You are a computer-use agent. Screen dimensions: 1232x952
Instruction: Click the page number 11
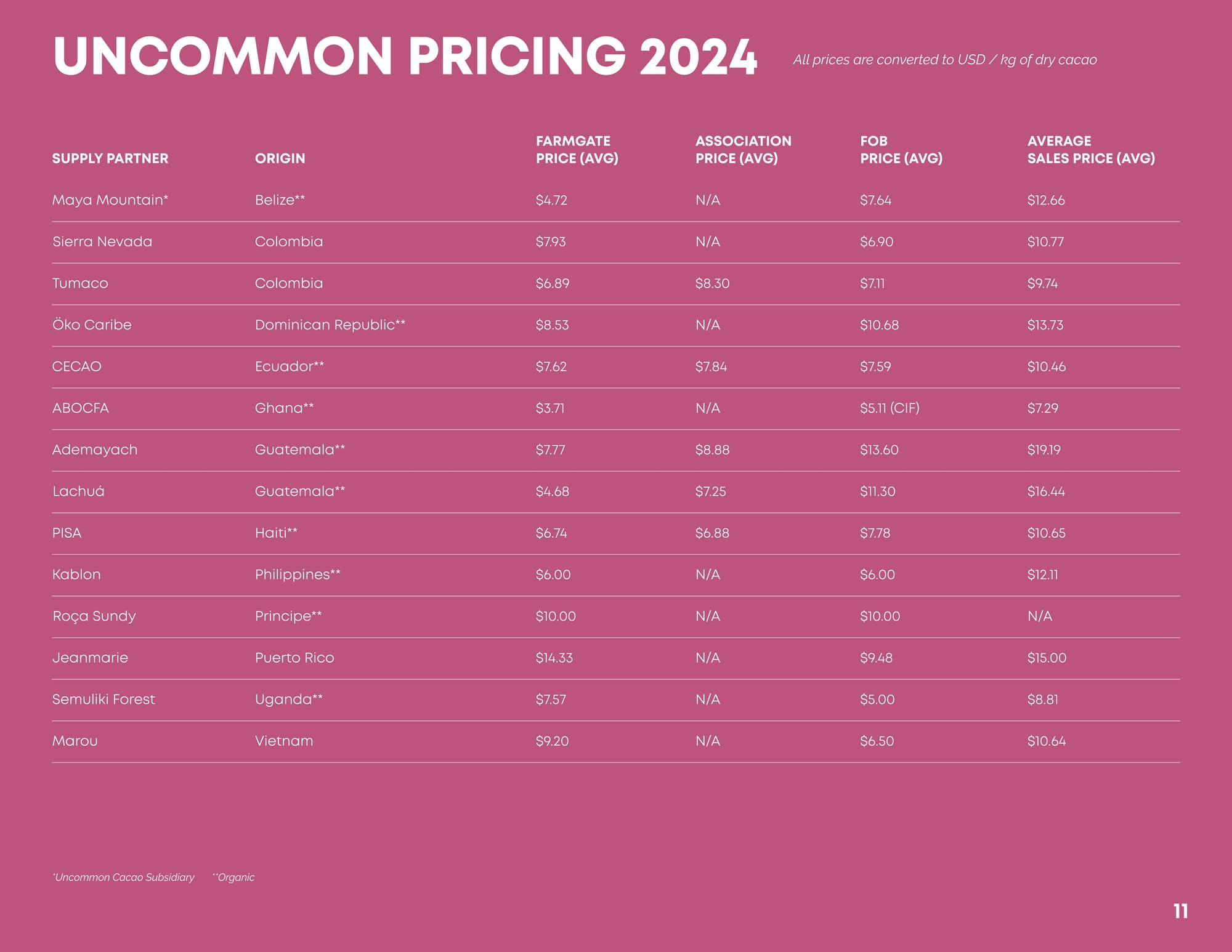tap(1180, 911)
